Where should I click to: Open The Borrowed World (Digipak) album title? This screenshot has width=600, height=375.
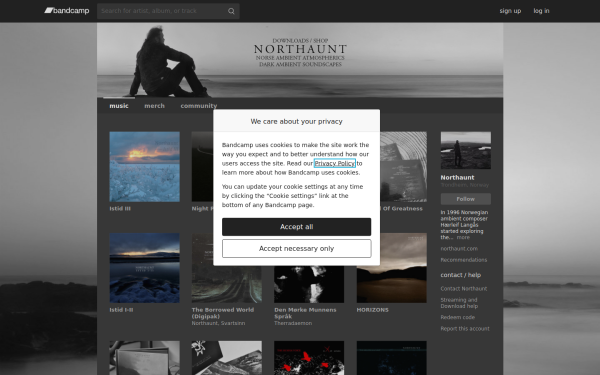pyautogui.click(x=223, y=313)
